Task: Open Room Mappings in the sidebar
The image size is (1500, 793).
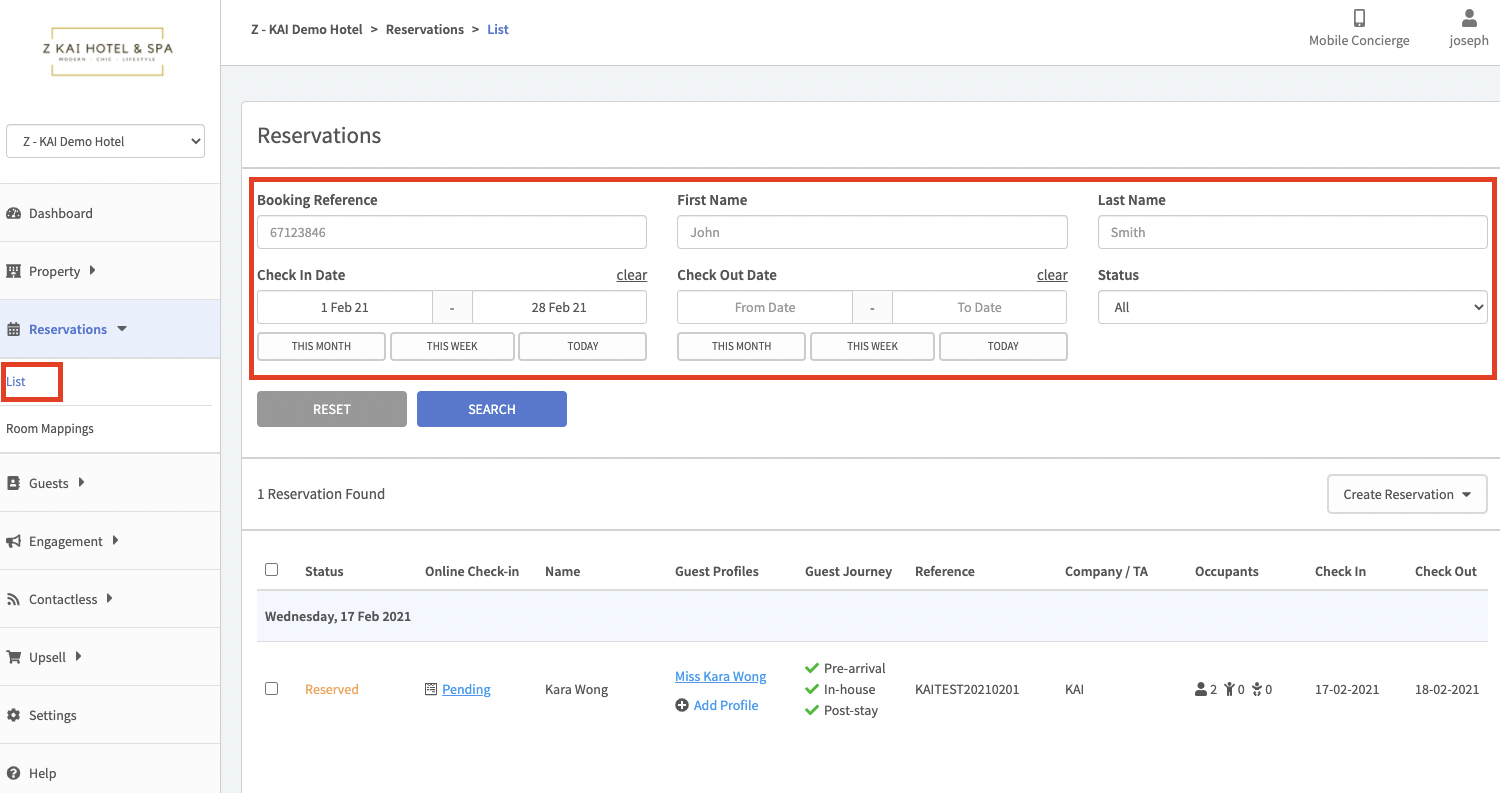Action: (50, 429)
